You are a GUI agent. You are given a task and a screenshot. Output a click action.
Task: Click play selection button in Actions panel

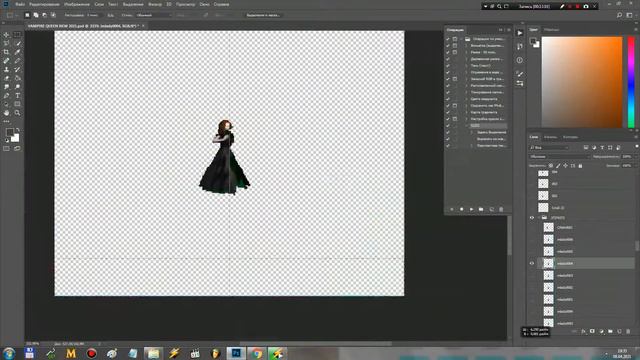click(471, 209)
